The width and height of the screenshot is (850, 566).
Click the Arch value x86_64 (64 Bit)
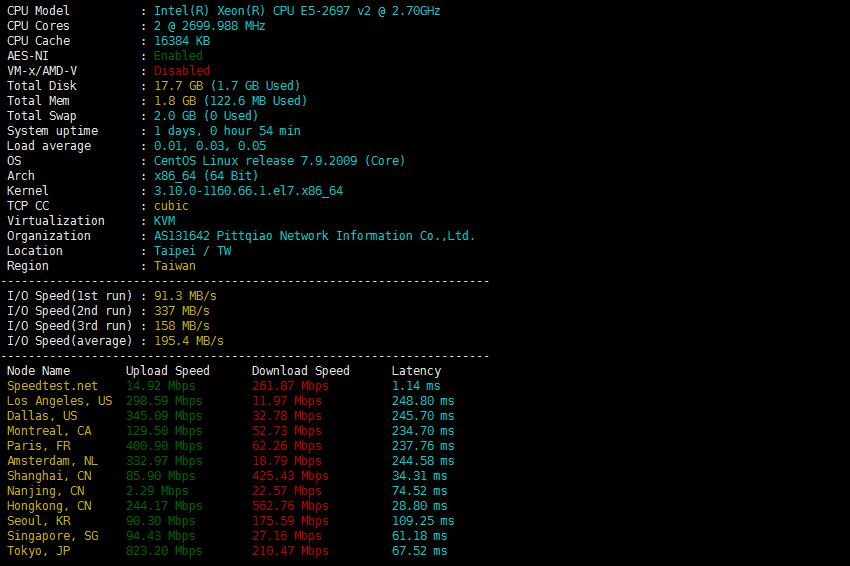click(206, 176)
